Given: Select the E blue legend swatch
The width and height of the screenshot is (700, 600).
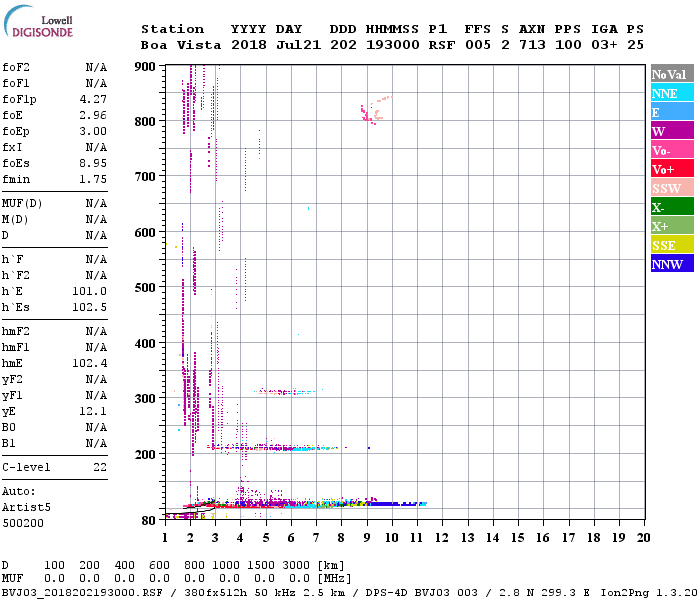Looking at the screenshot, I should (672, 112).
